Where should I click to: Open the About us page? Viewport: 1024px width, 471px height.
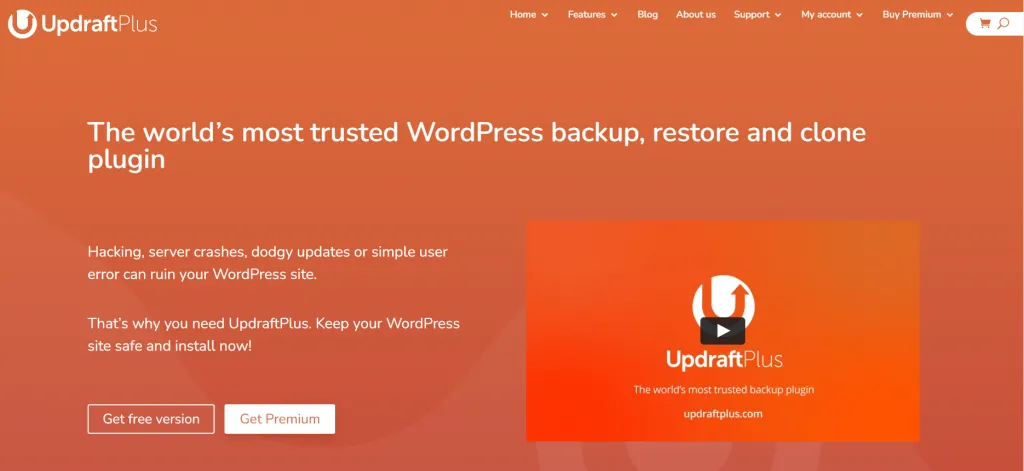point(696,14)
